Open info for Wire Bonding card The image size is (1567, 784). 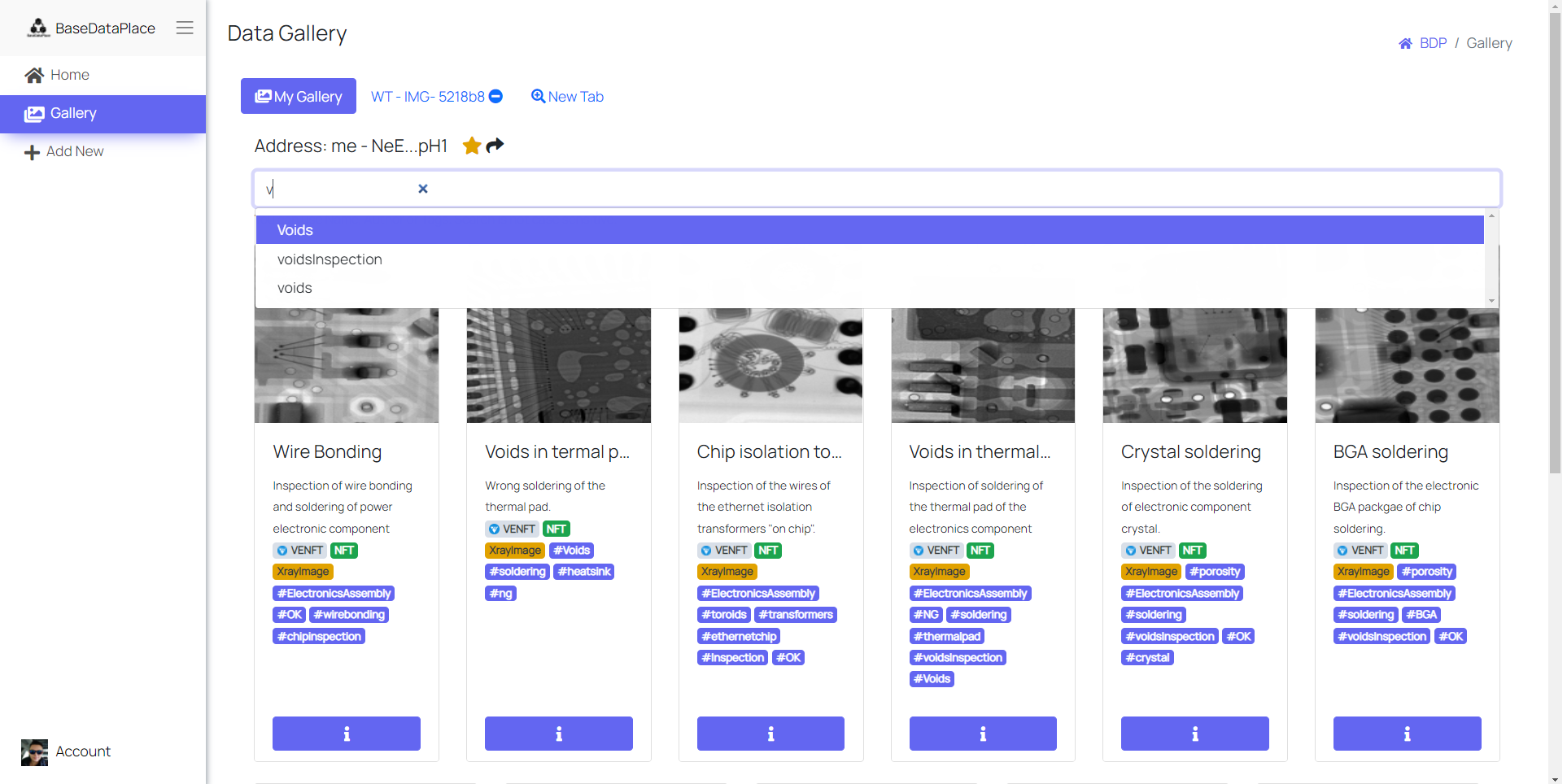[x=346, y=734]
